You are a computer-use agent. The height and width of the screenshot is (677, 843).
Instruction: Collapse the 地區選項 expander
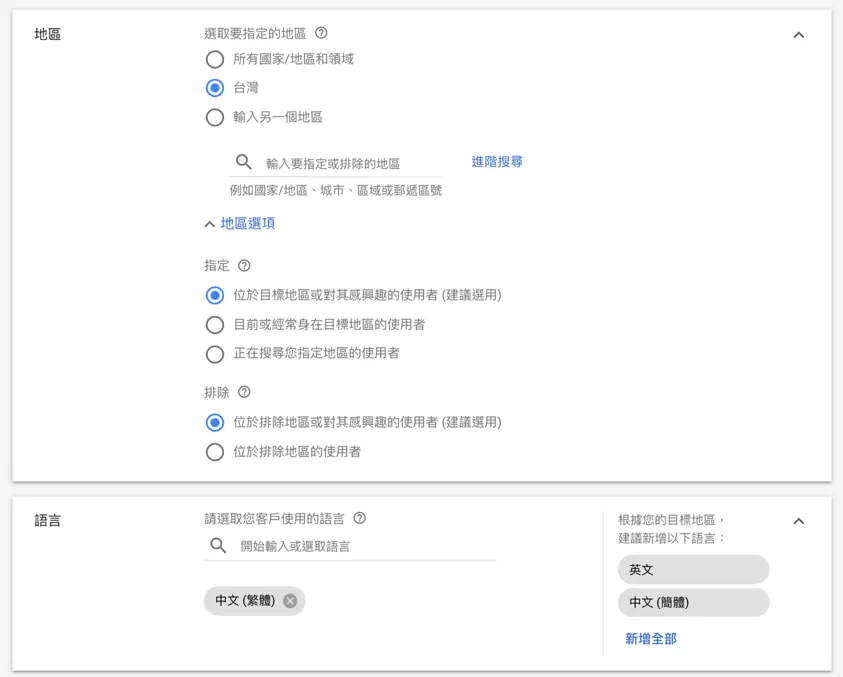pos(240,223)
